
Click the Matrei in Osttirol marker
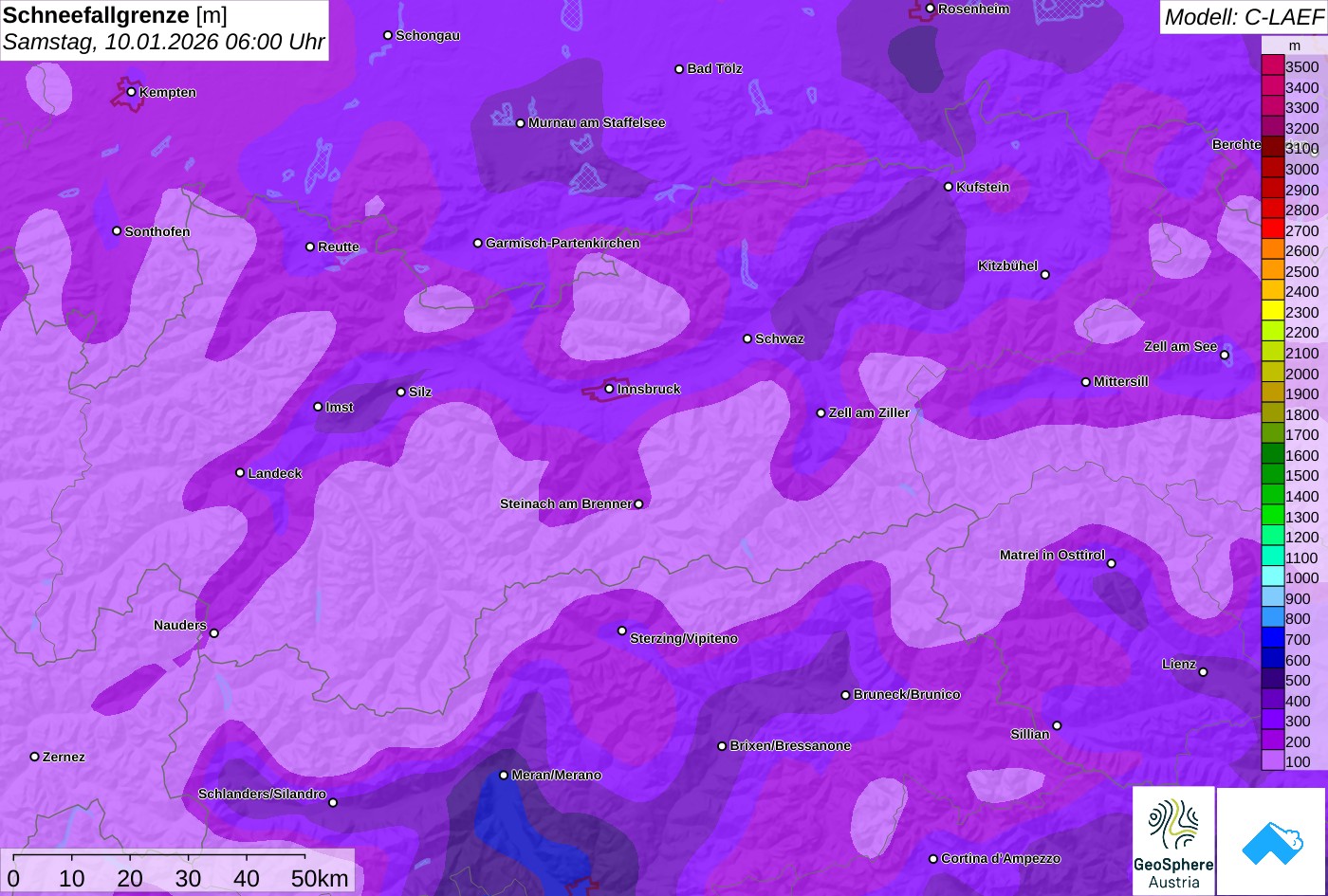click(x=1111, y=563)
